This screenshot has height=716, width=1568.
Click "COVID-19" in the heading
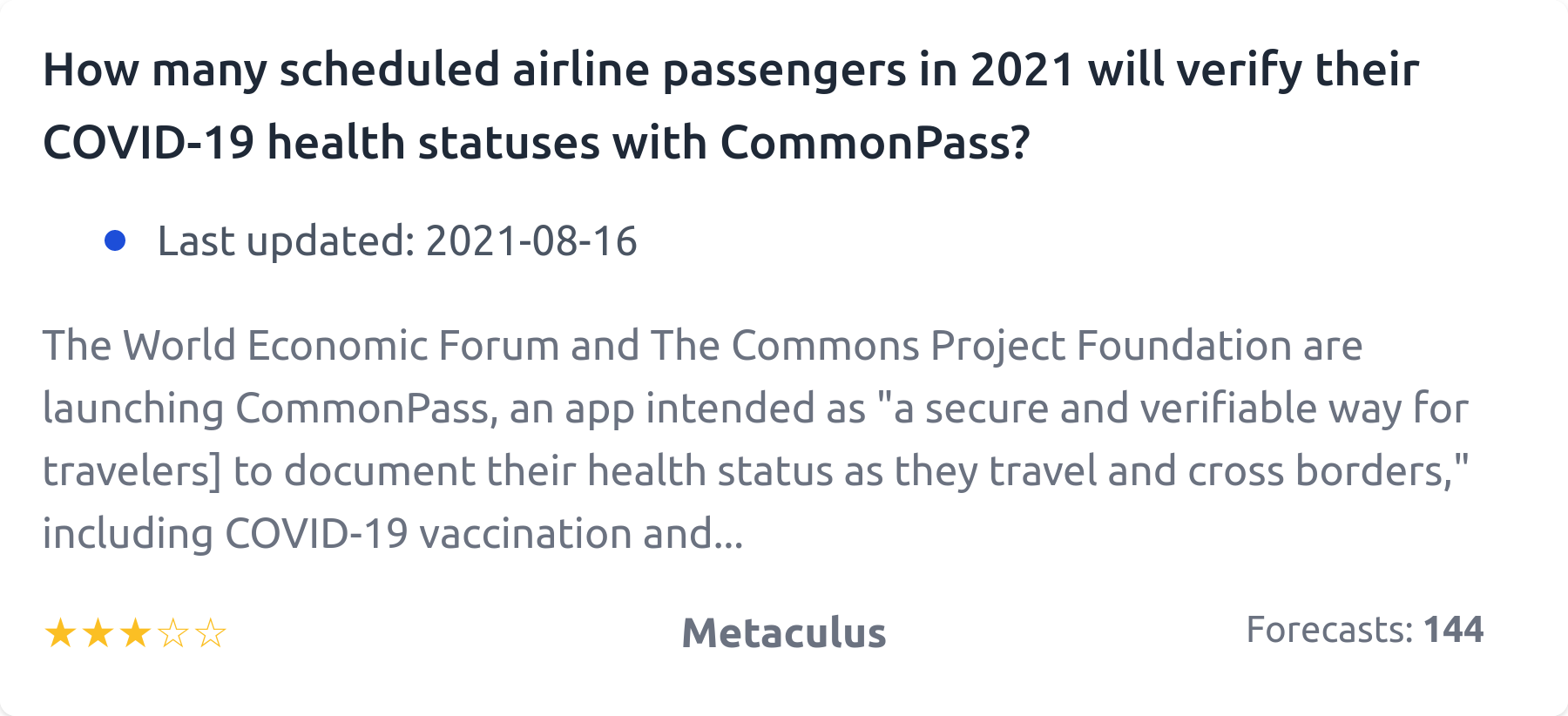(148, 143)
